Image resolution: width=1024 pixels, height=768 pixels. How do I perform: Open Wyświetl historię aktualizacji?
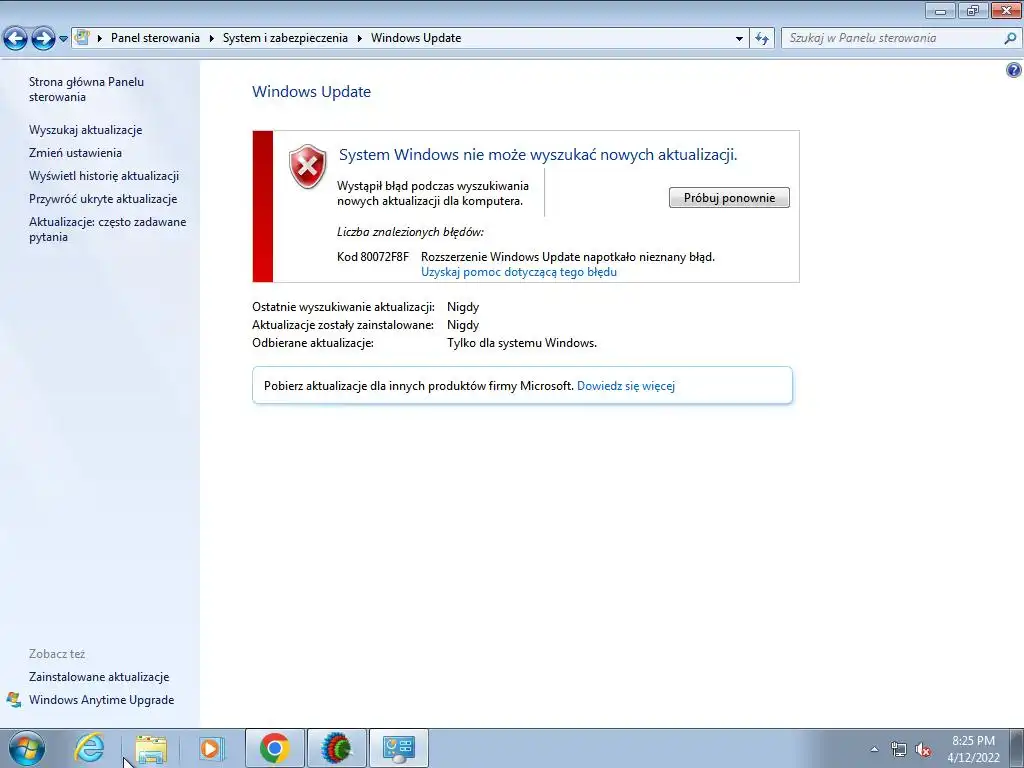coord(104,176)
